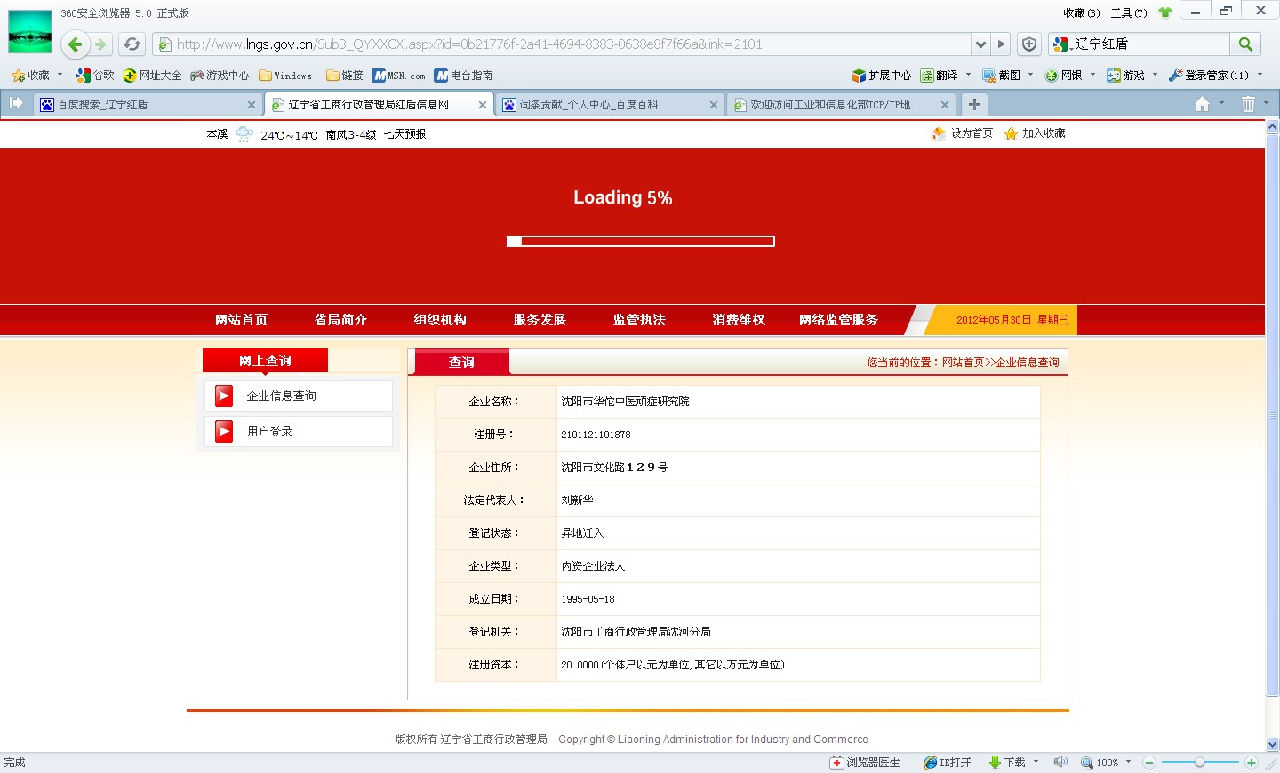Open the trash closed-tabs icon
This screenshot has height=773, width=1280.
[x=1248, y=104]
